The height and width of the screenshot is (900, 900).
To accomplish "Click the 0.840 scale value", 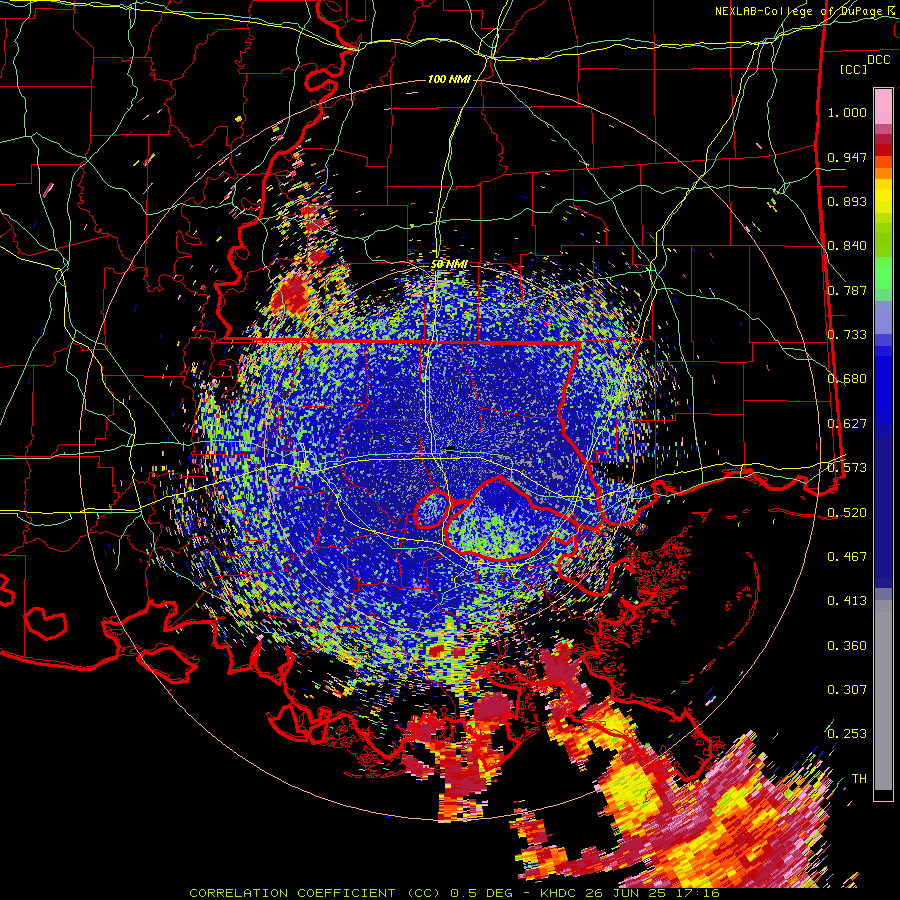I will pyautogui.click(x=847, y=246).
